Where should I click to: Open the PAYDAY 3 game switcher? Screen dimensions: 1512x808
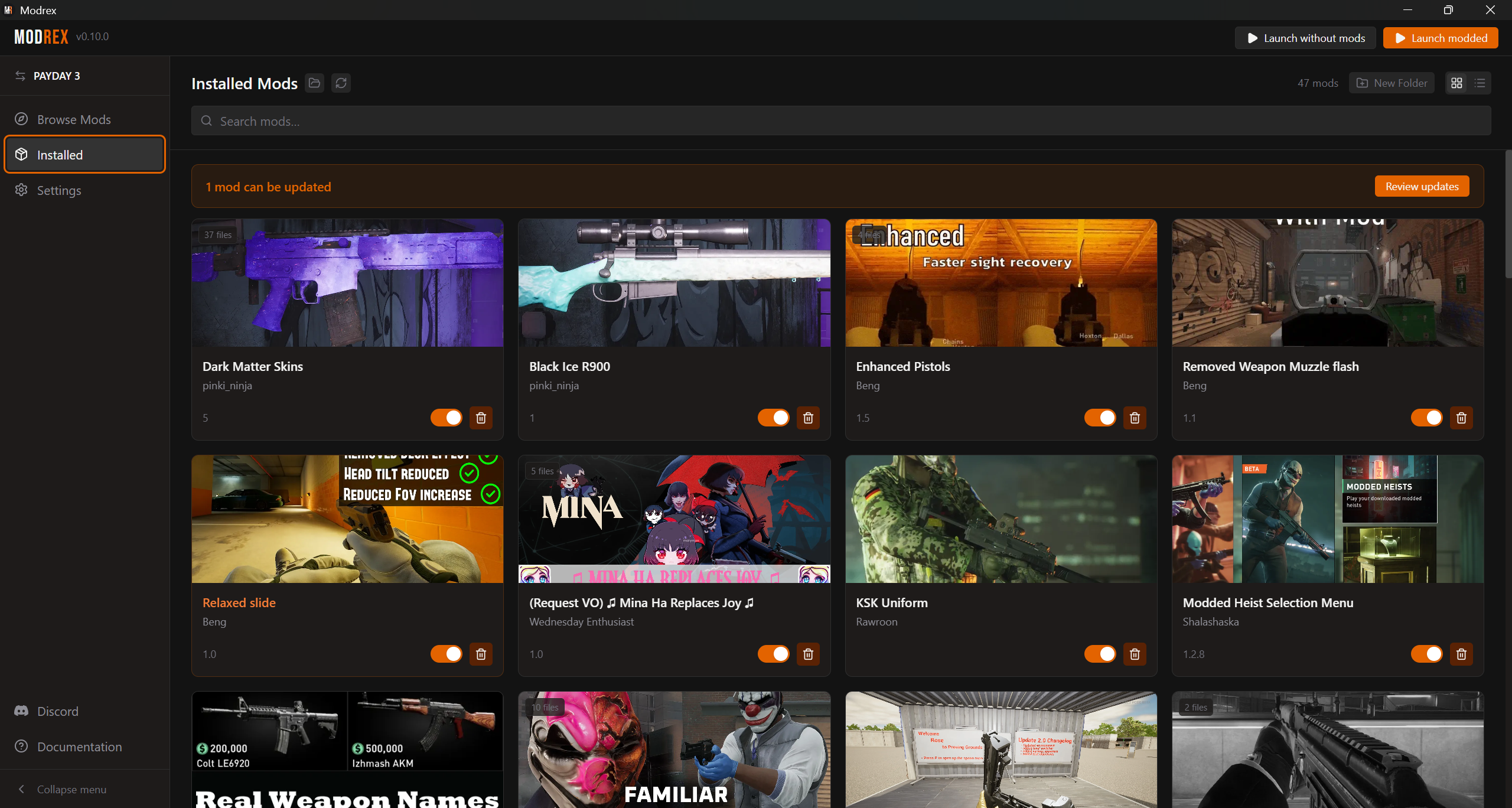coord(84,76)
